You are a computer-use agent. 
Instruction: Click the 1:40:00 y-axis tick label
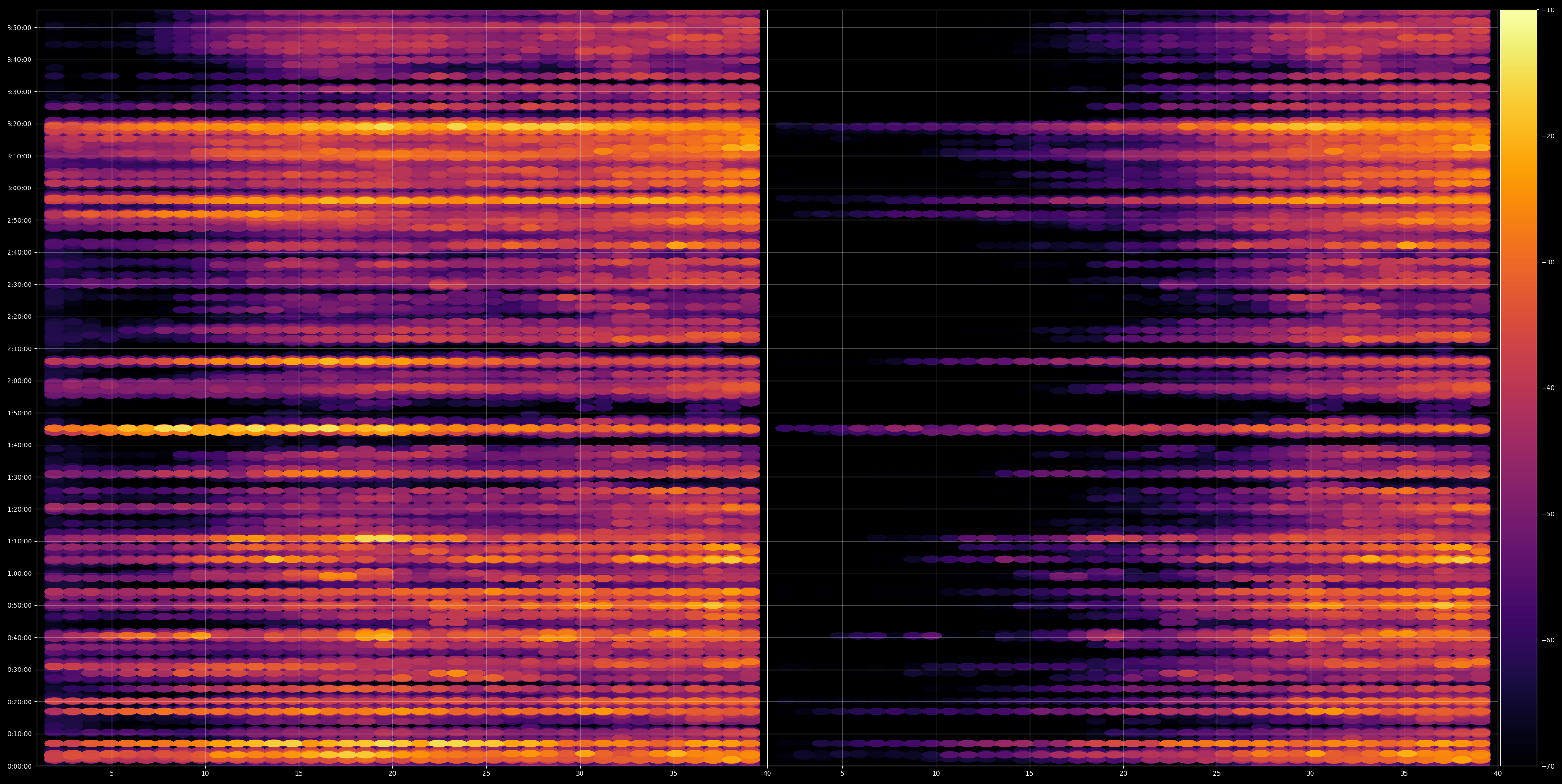pyautogui.click(x=18, y=445)
